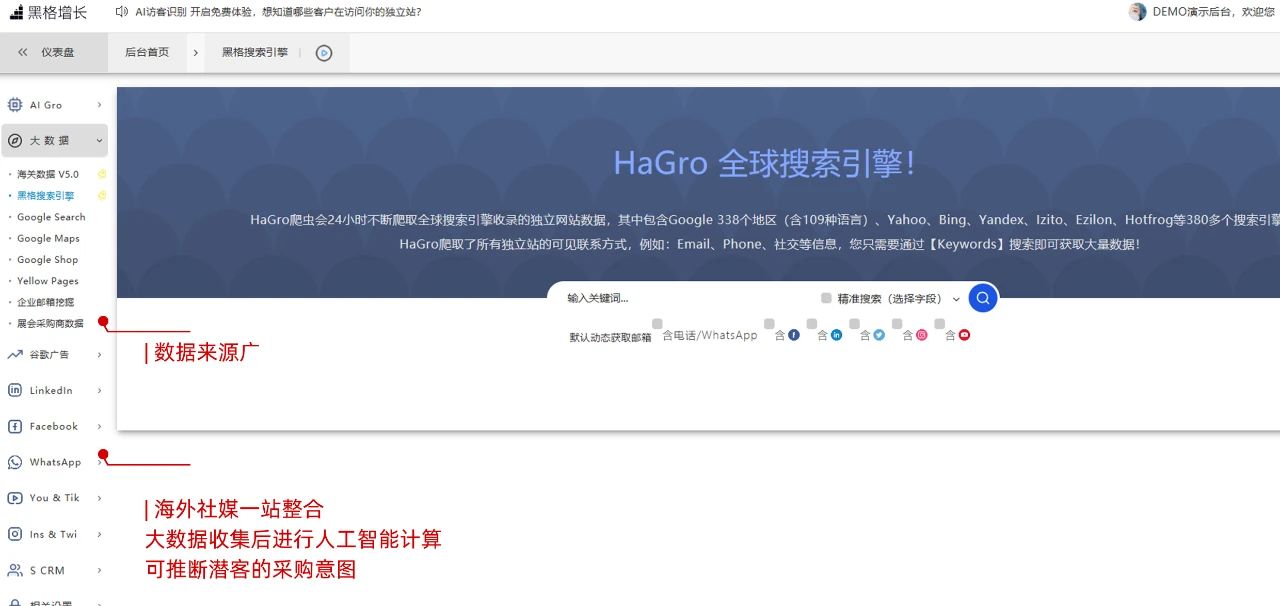Viewport: 1280px width, 606px height.
Task: Open the 精准搜索 field dropdown arrow
Action: pyautogui.click(x=956, y=299)
